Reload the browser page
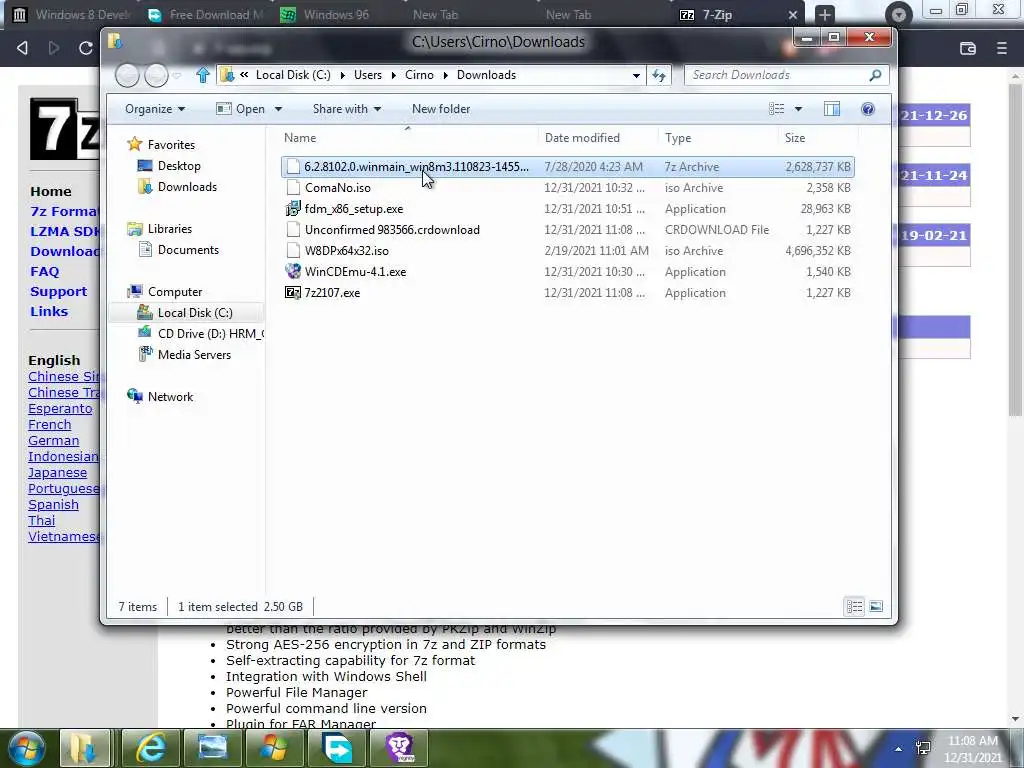Screen dimensions: 1024x768 (86, 48)
